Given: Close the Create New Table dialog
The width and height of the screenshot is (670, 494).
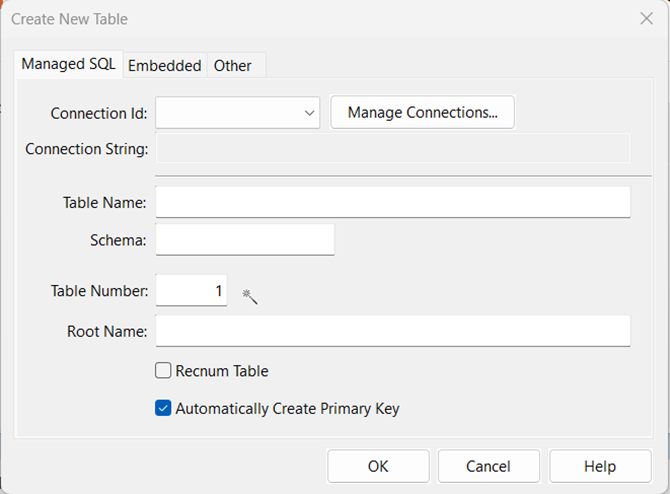Looking at the screenshot, I should [x=646, y=18].
